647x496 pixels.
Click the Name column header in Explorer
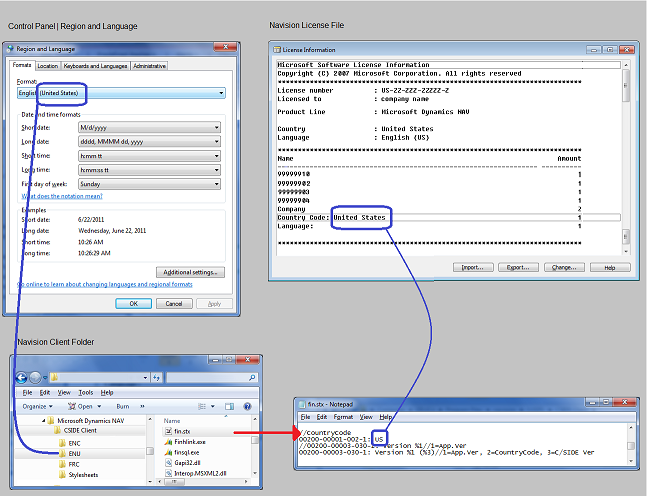[x=172, y=420]
